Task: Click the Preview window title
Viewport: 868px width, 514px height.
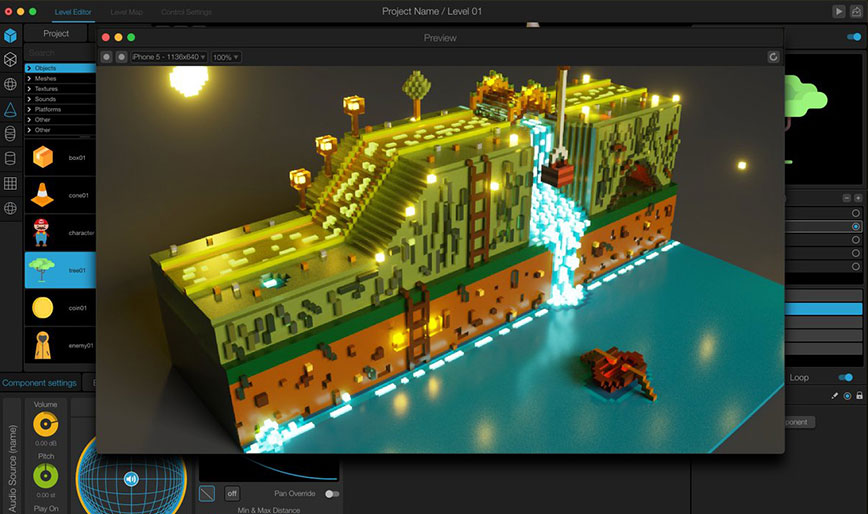Action: [x=440, y=38]
